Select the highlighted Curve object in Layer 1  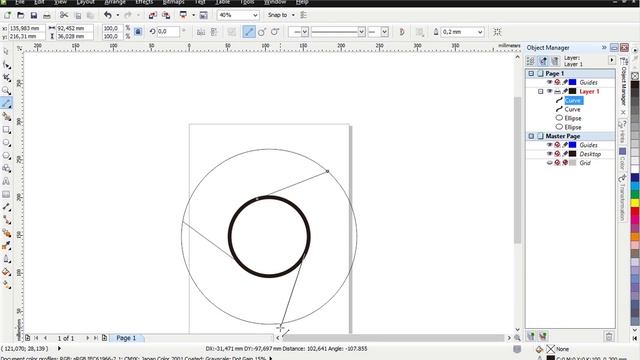point(573,100)
